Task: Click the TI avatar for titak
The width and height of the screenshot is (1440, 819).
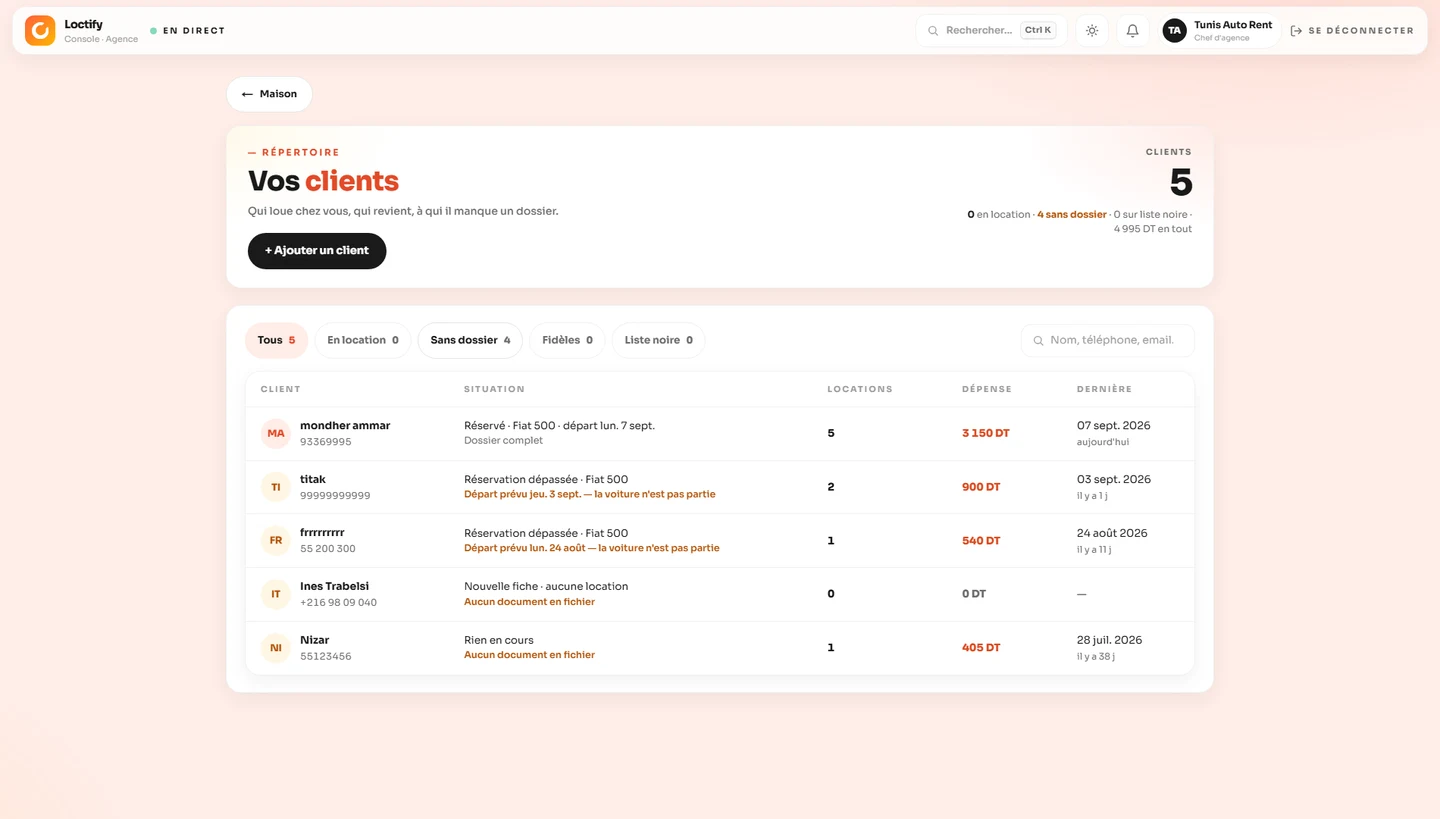Action: click(x=276, y=487)
